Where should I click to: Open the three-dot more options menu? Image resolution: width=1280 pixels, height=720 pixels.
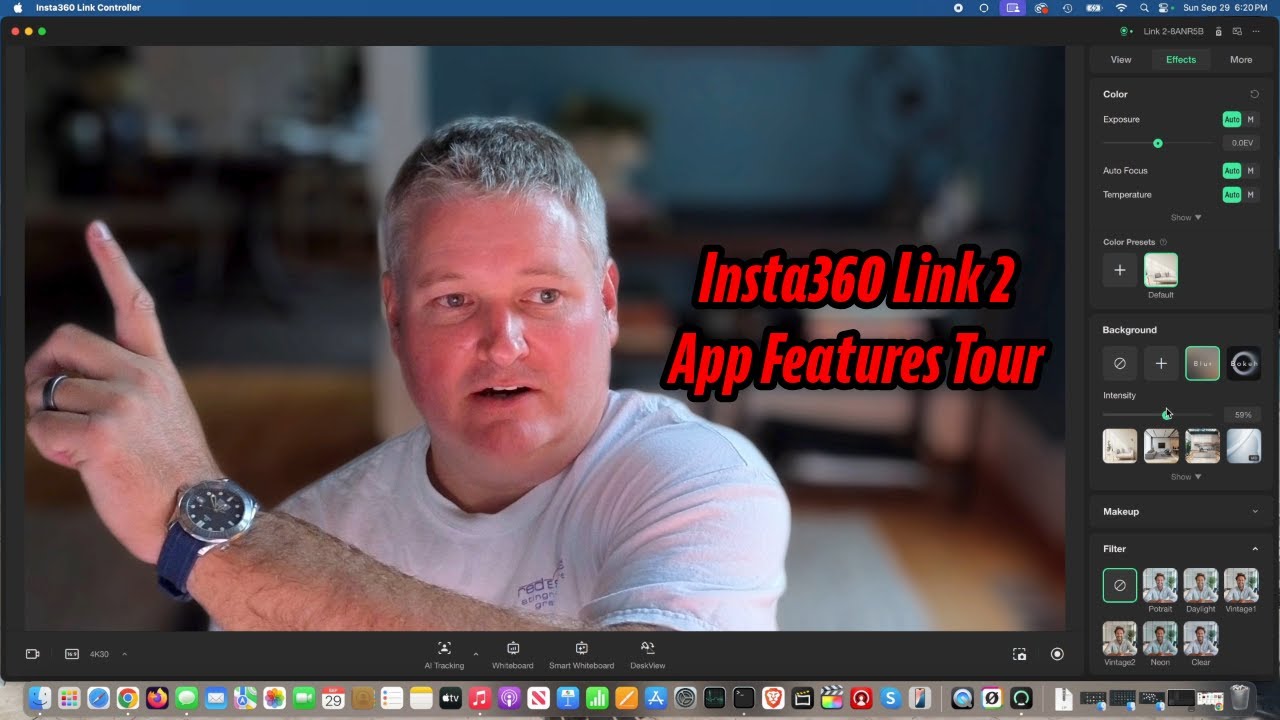[x=1256, y=31]
